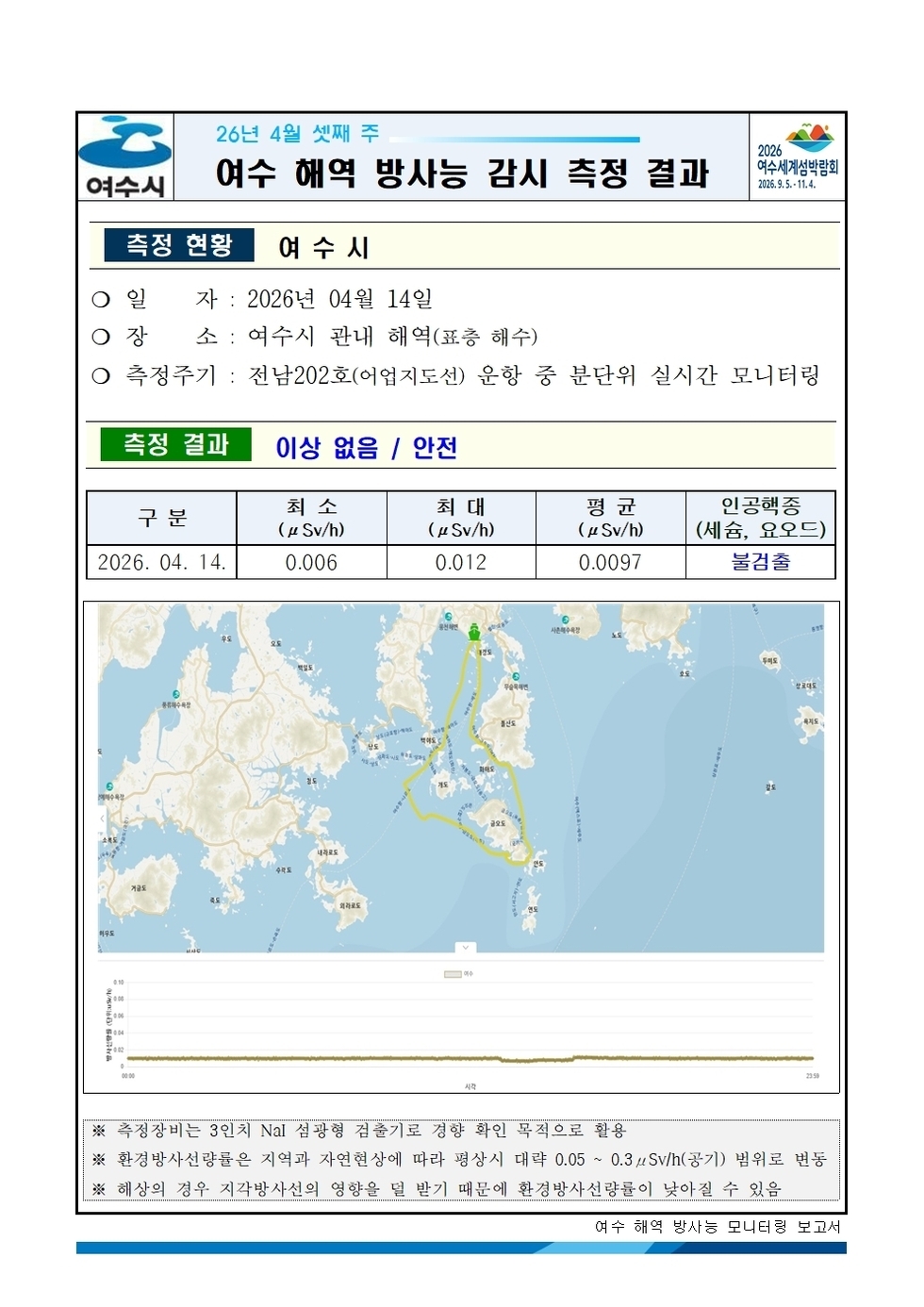Click the radiation dose rate line in the chart
The width and height of the screenshot is (924, 1307).
point(469,1058)
